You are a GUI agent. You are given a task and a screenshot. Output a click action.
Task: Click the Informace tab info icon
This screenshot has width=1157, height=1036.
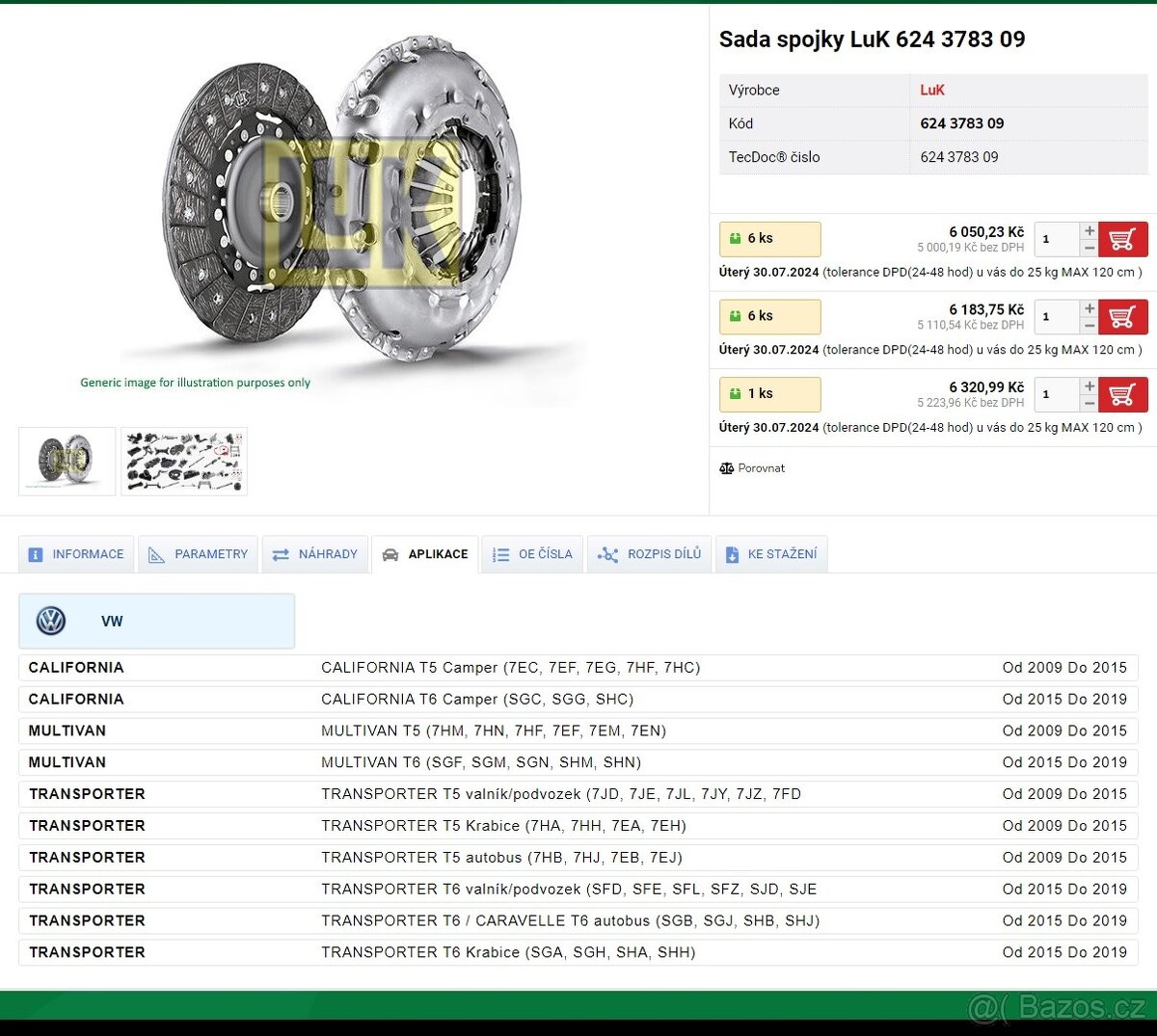[x=36, y=555]
